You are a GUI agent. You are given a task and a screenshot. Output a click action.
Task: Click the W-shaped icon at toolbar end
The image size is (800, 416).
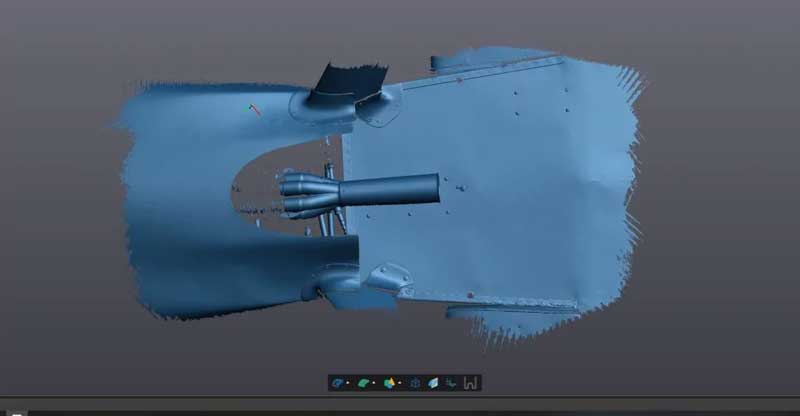(x=471, y=382)
